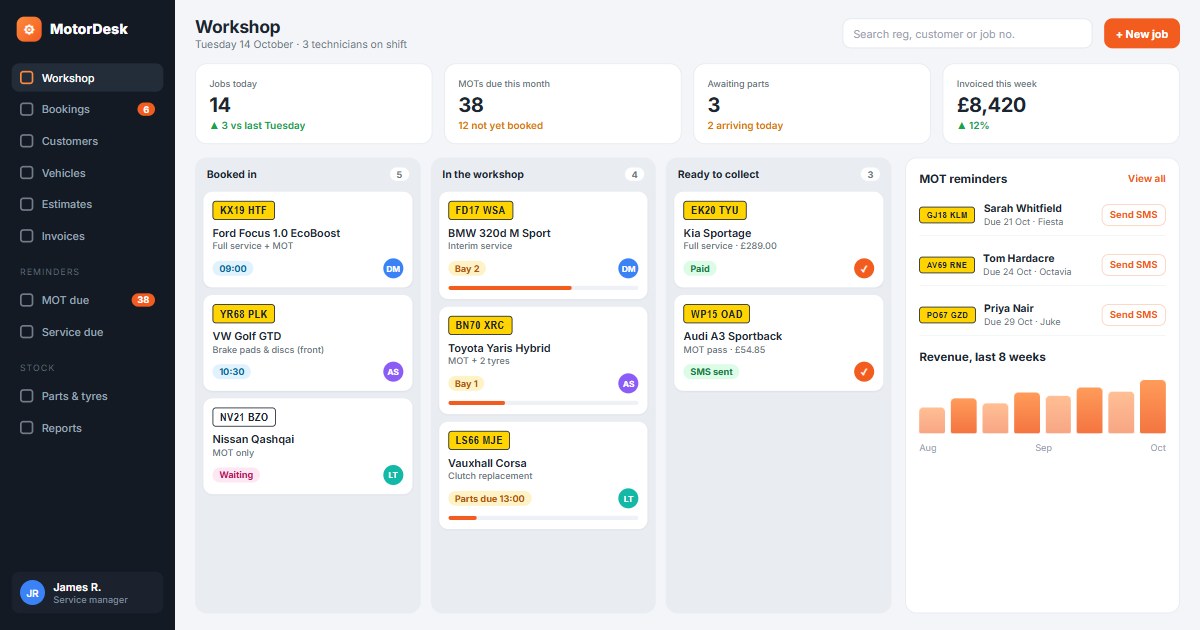Open the Vauxhall Corsa job
Viewport: 1200px width, 630px height.
543,475
